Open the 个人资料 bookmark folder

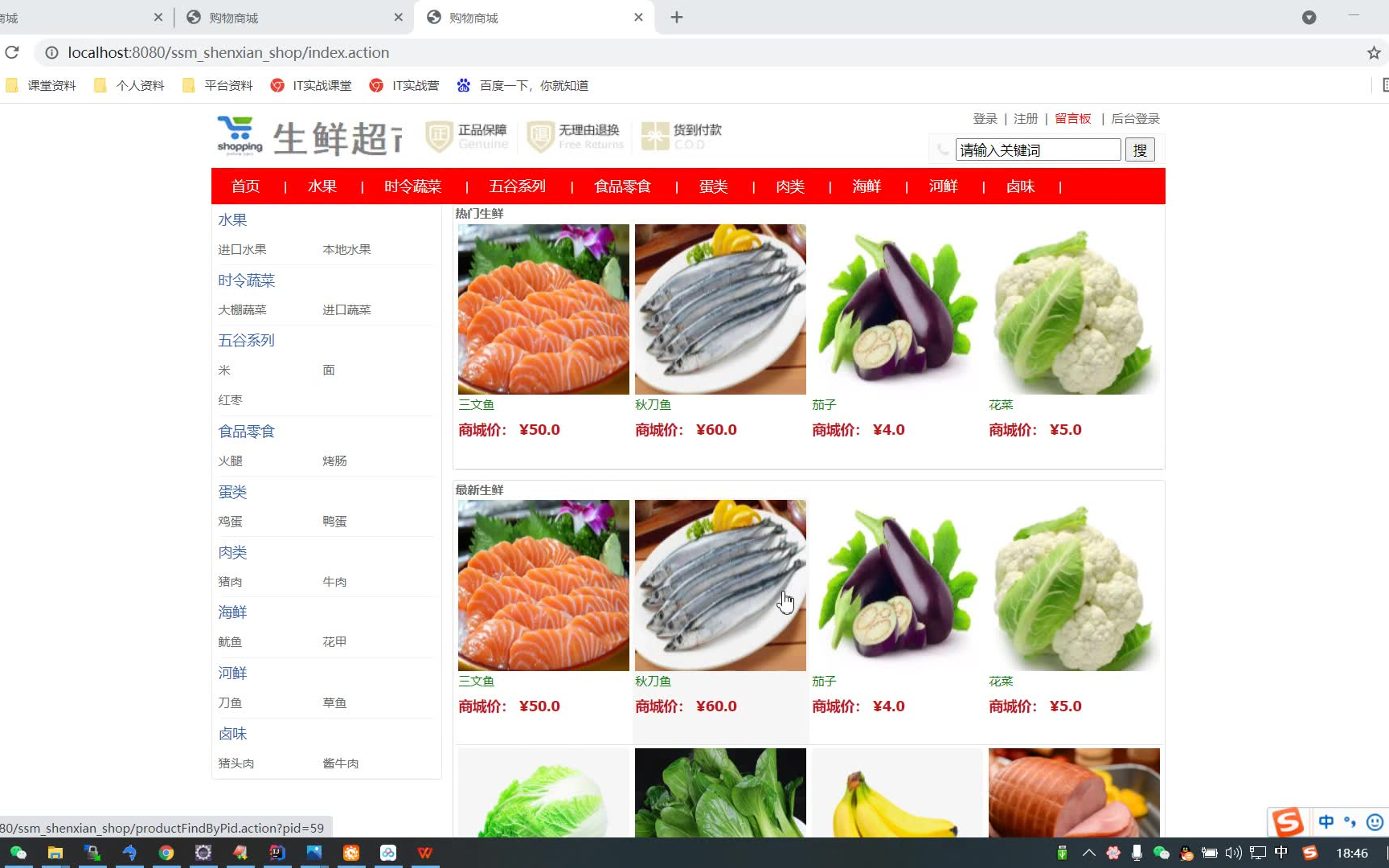(129, 85)
